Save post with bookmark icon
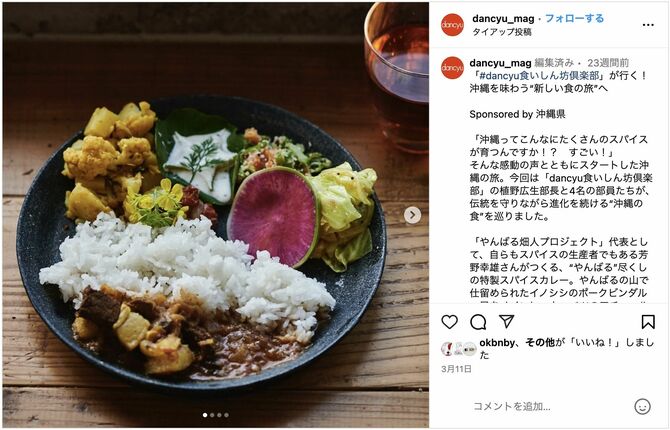The height and width of the screenshot is (430, 670). pyautogui.click(x=648, y=322)
